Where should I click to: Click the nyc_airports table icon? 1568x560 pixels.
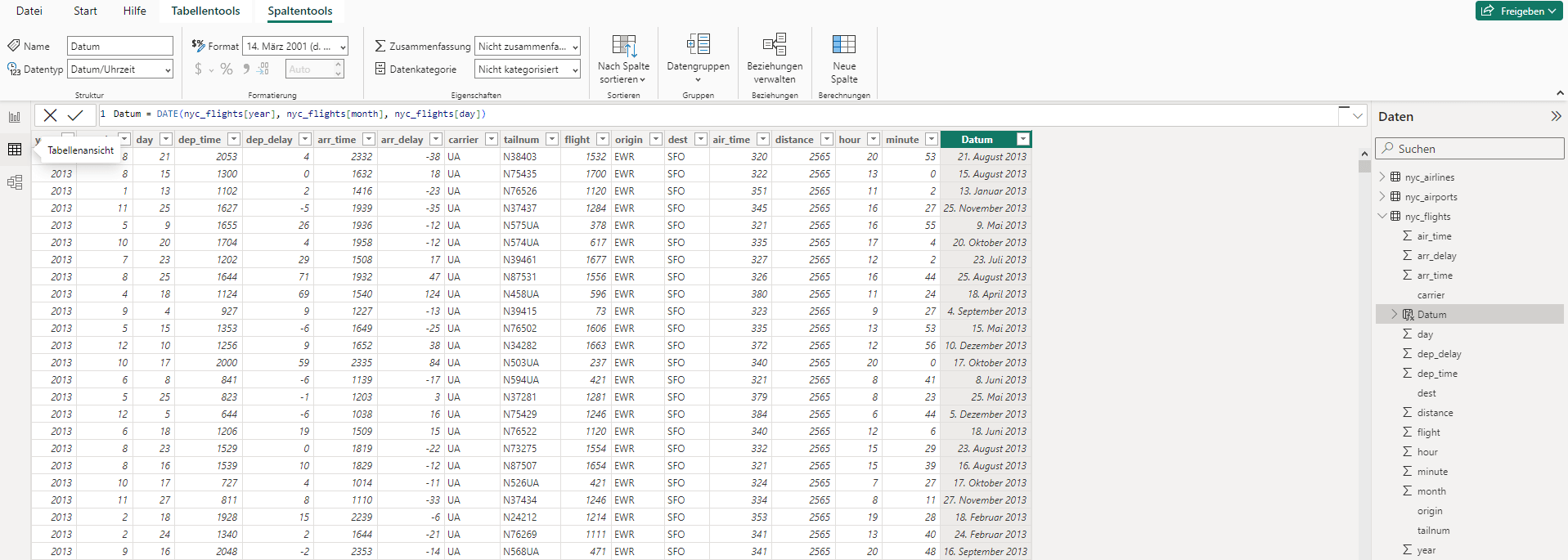(1395, 196)
